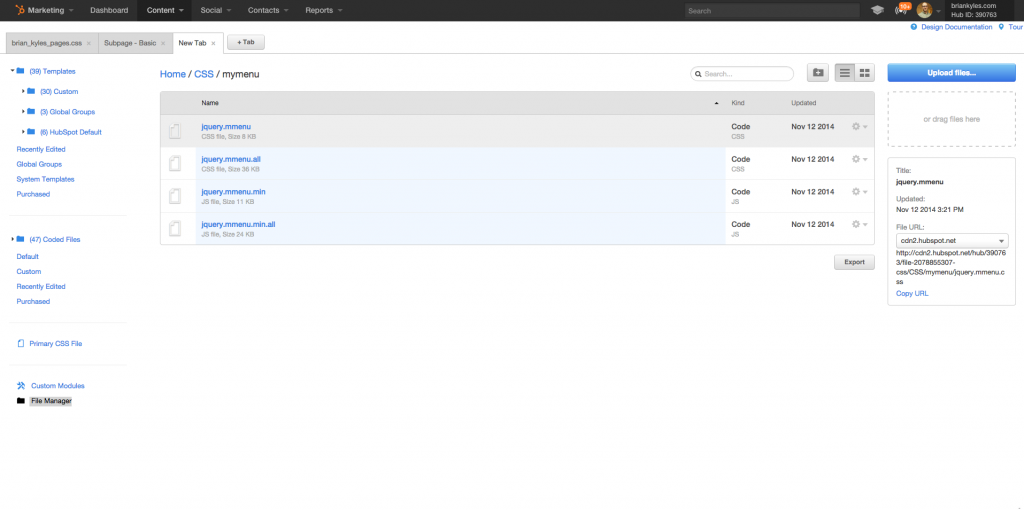This screenshot has height=510, width=1024.
Task: Click the Upload files button
Action: click(x=951, y=72)
